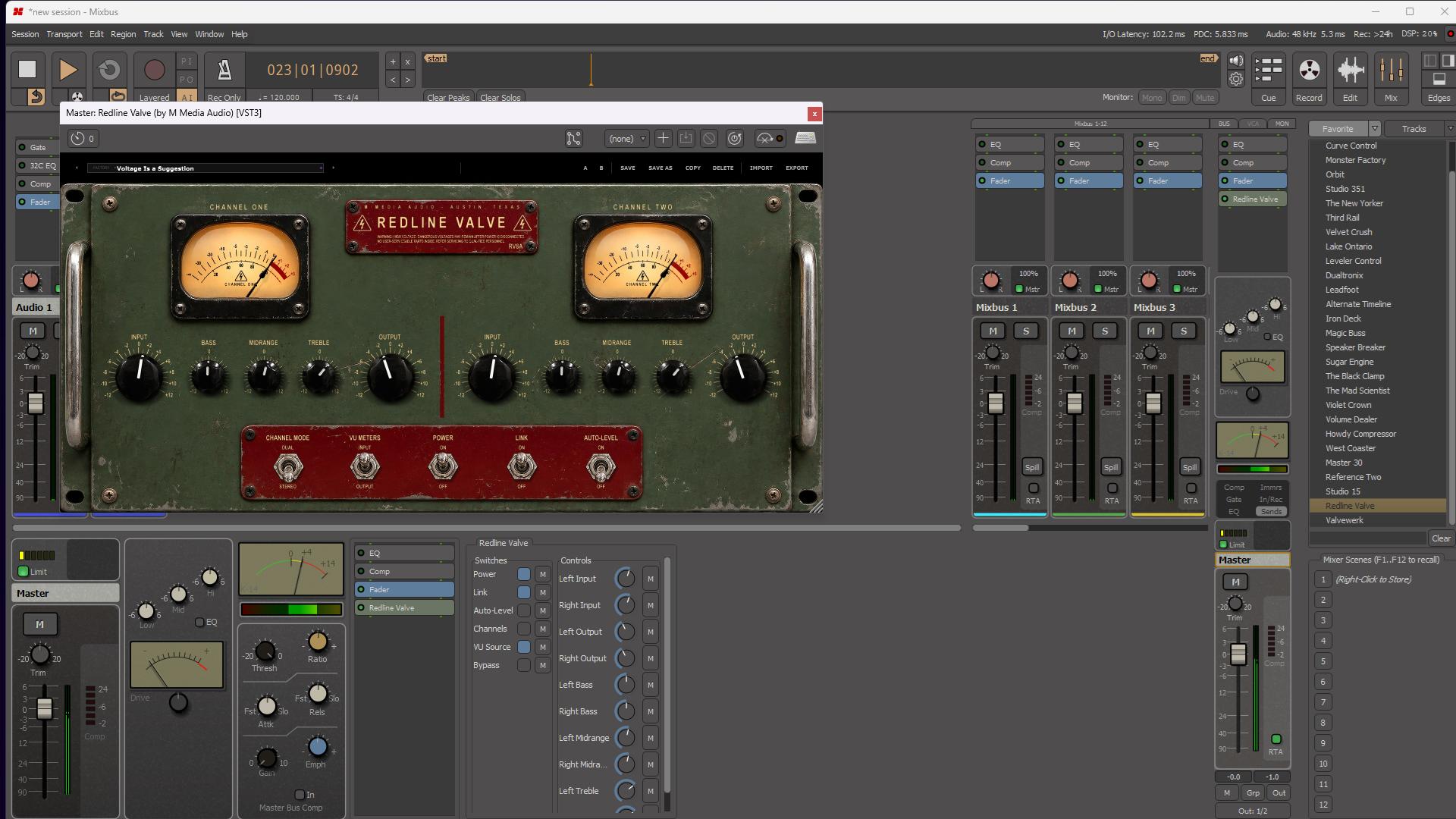Viewport: 1456px width, 819px height.
Task: Open plugin pin configuration icon
Action: pos(574,138)
